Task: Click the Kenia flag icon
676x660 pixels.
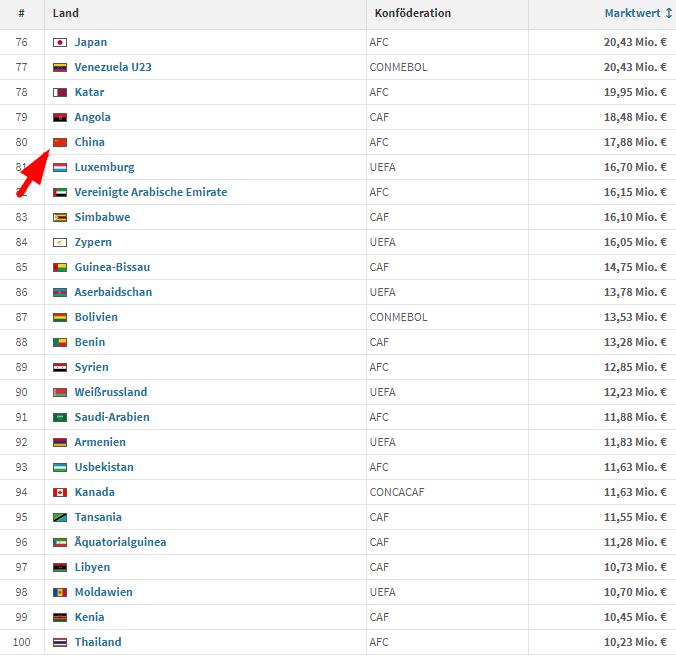Action: point(59,617)
